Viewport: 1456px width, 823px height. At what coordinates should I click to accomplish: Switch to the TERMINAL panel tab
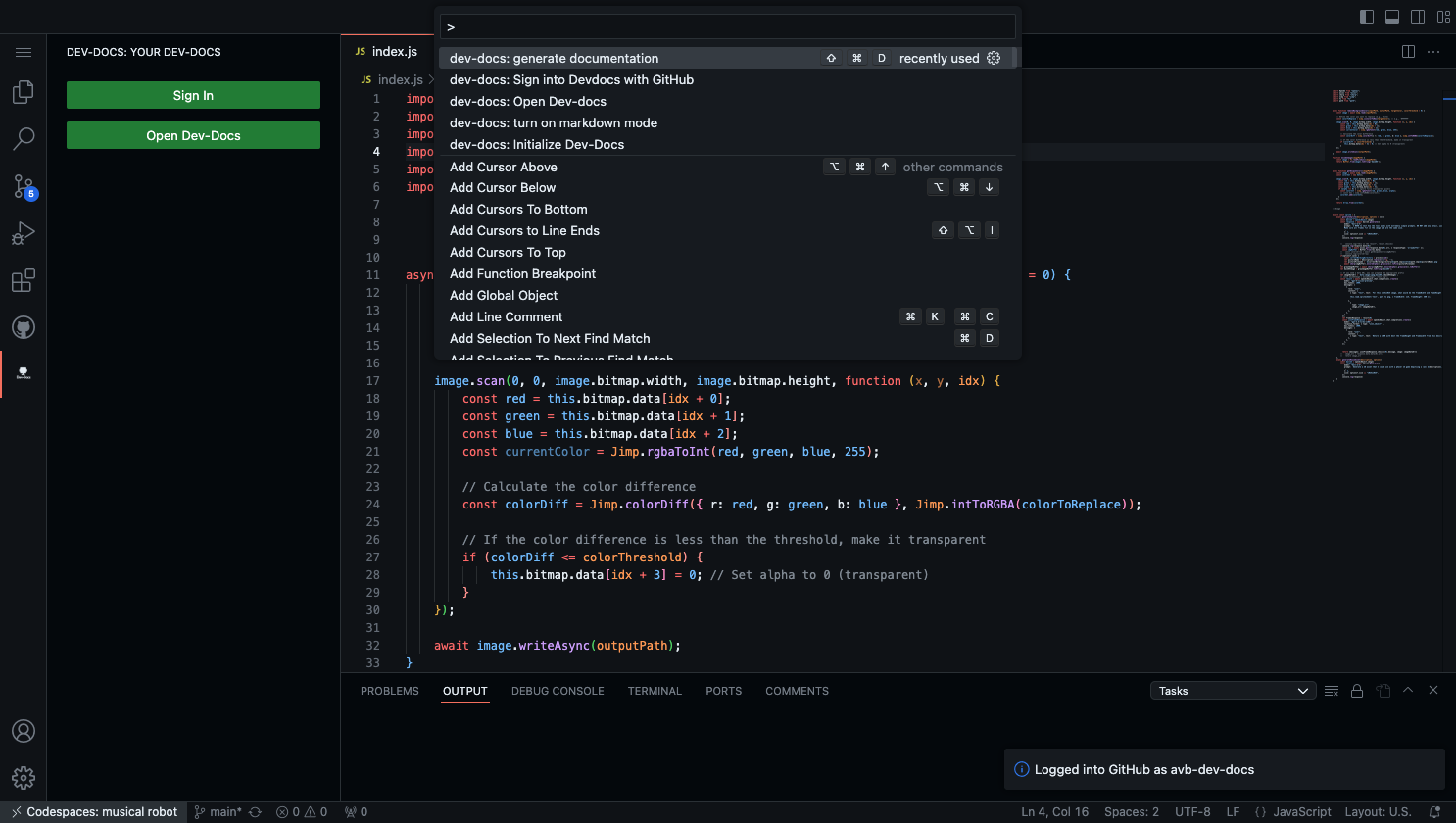655,691
